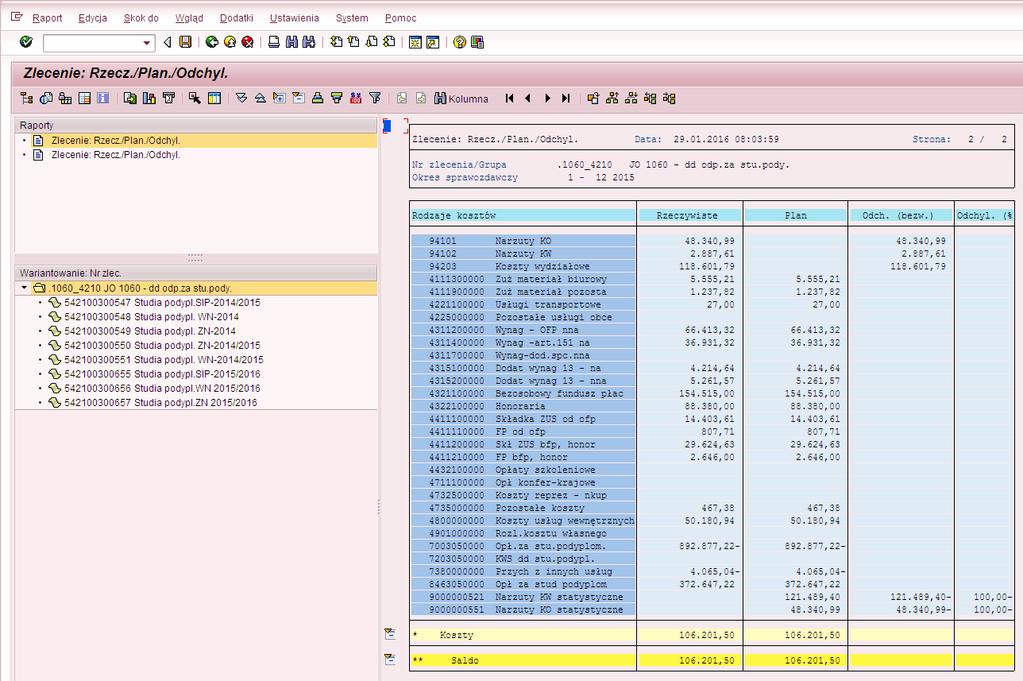Select order 542100300549 Studia podypl. ZN-2014
The image size is (1023, 681).
click(150, 331)
